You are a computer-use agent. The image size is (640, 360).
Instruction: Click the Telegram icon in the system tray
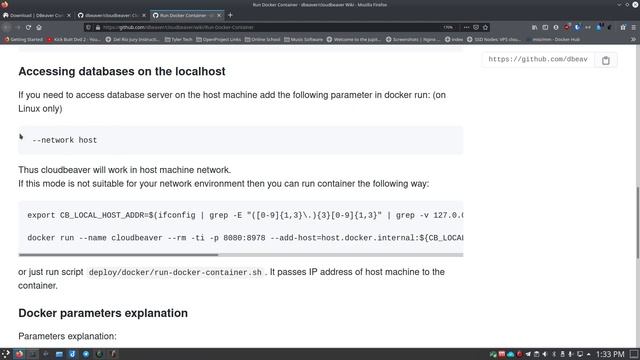pyautogui.click(x=528, y=354)
